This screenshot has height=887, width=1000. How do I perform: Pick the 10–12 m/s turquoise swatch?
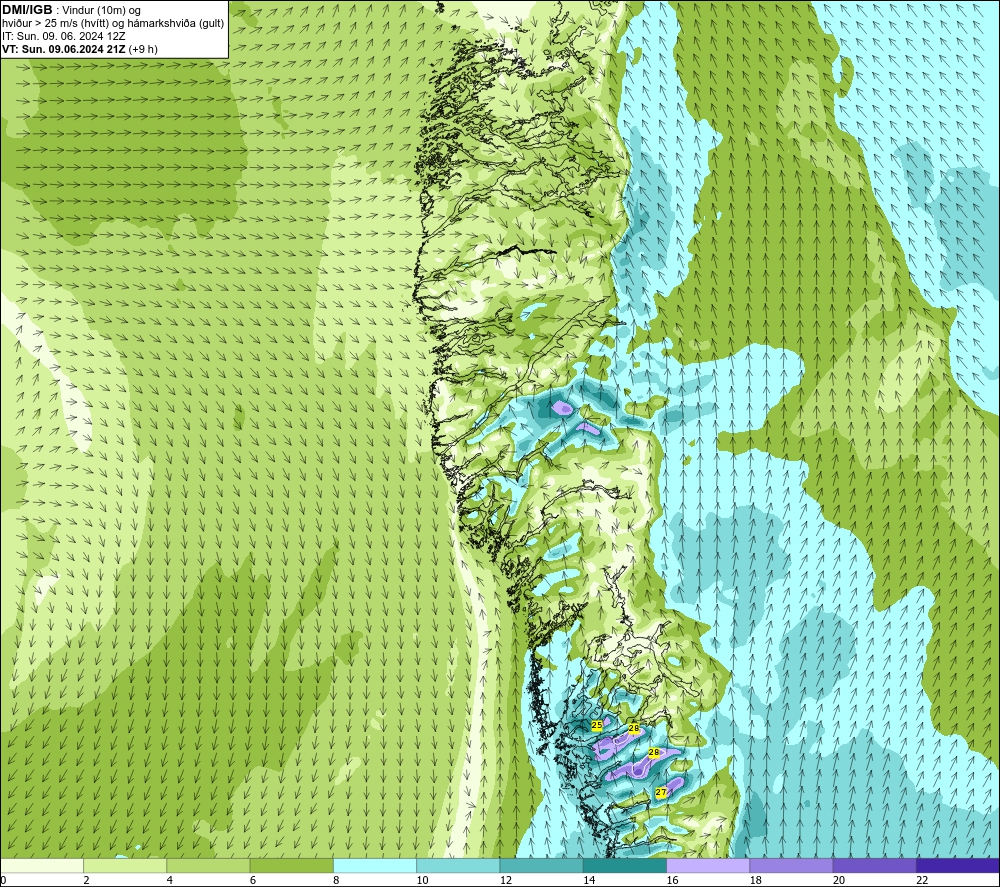point(458,865)
